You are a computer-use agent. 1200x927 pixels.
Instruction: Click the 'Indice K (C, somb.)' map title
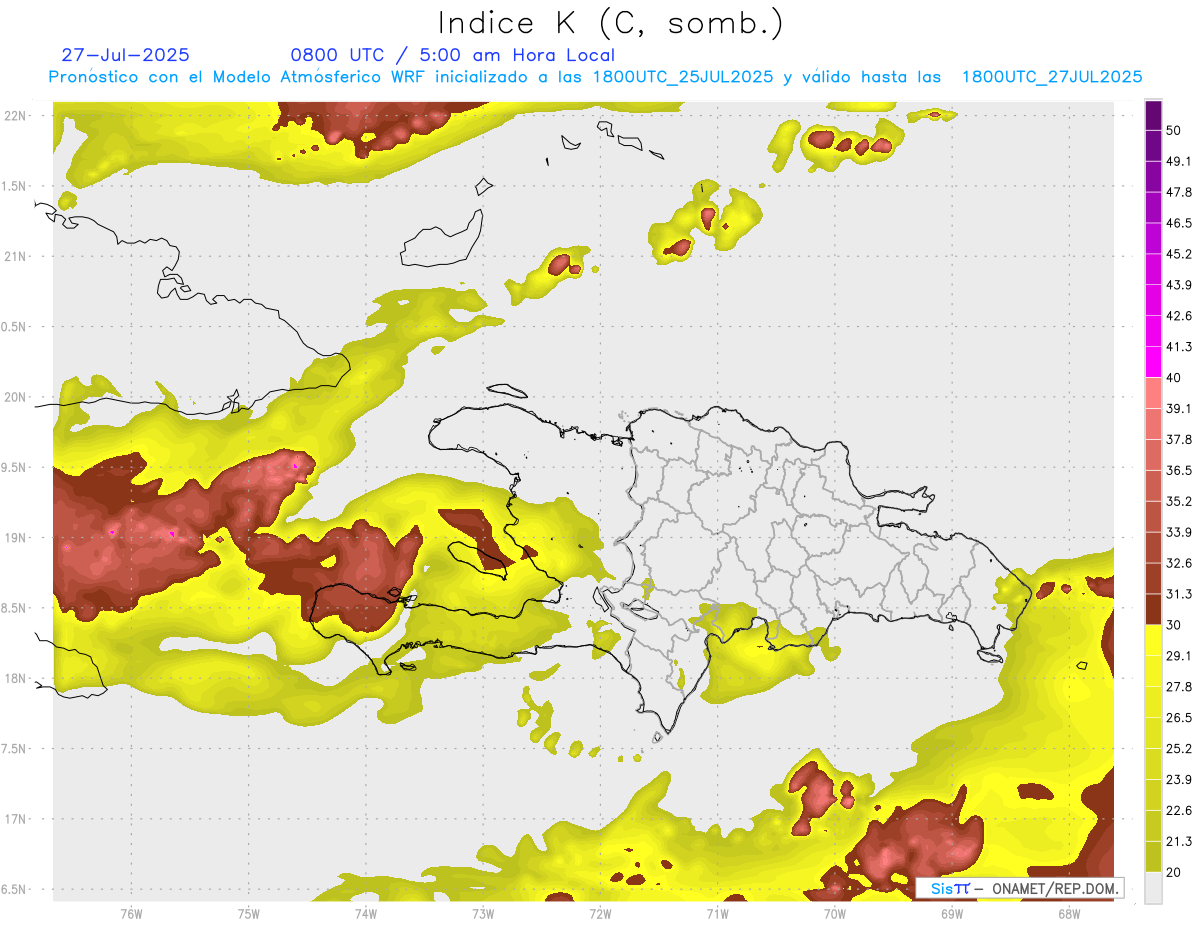611,23
